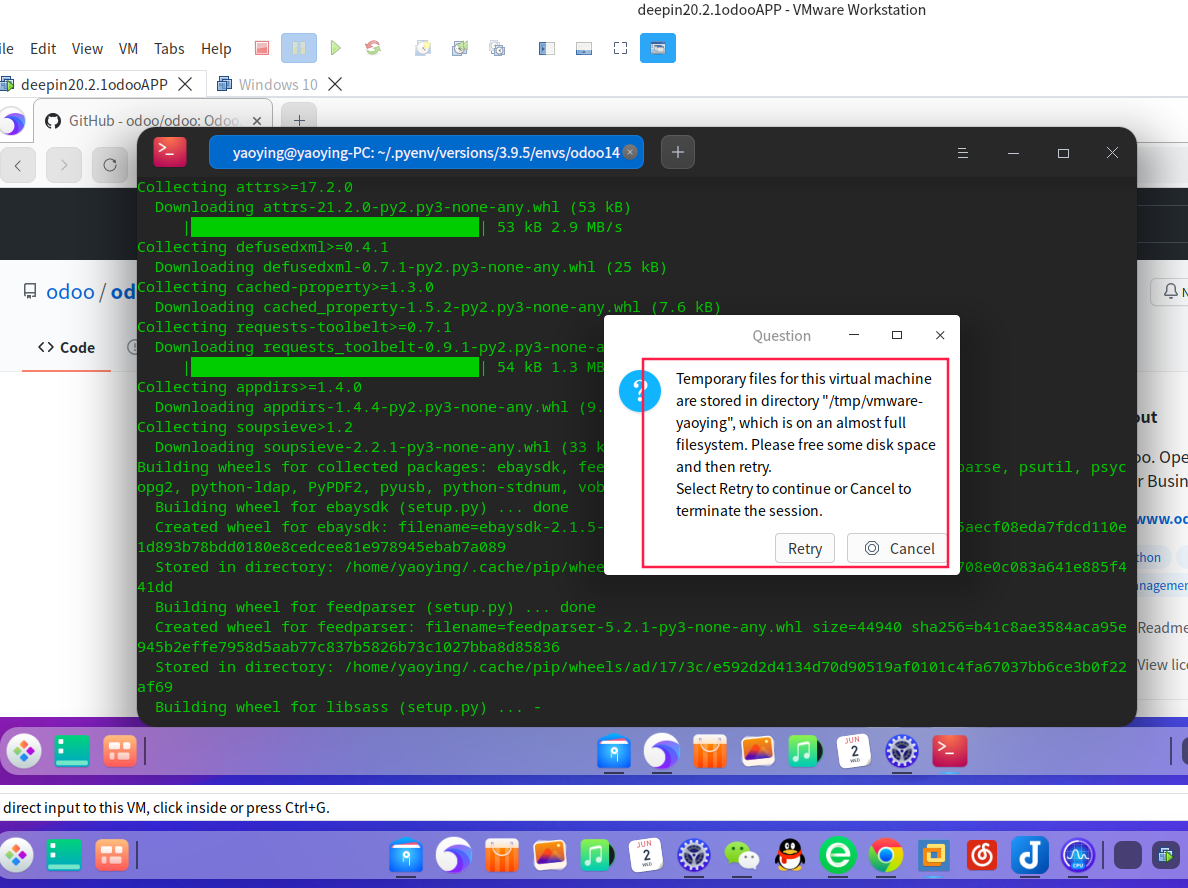Pause the virtual machine from the toolbar
The image size is (1188, 888).
click(x=299, y=48)
